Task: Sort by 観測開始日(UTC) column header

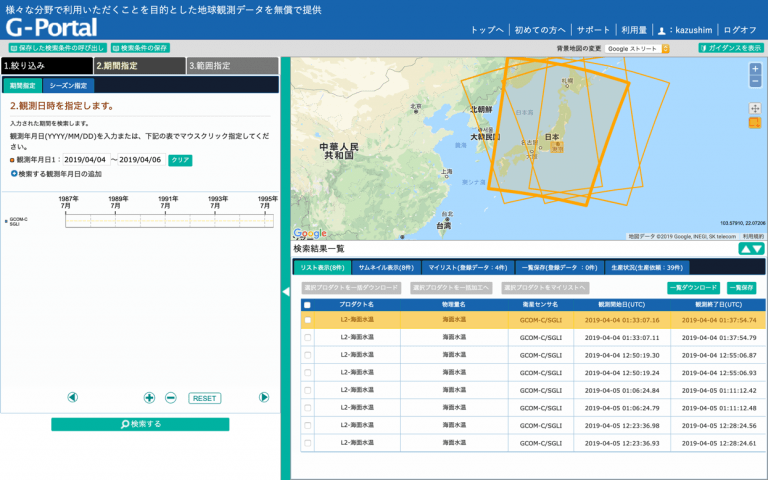Action: (622, 305)
